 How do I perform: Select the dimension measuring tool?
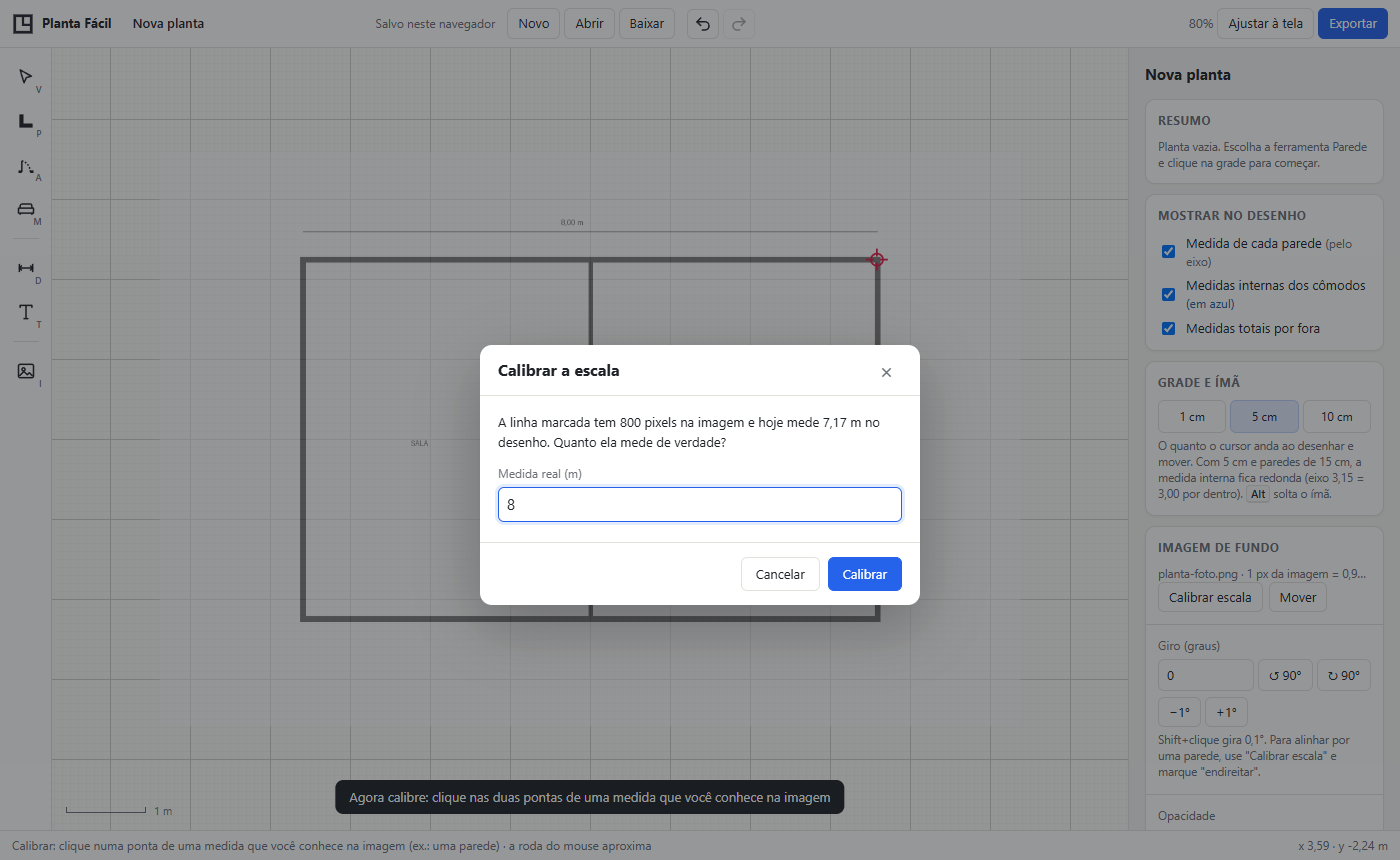click(x=26, y=268)
